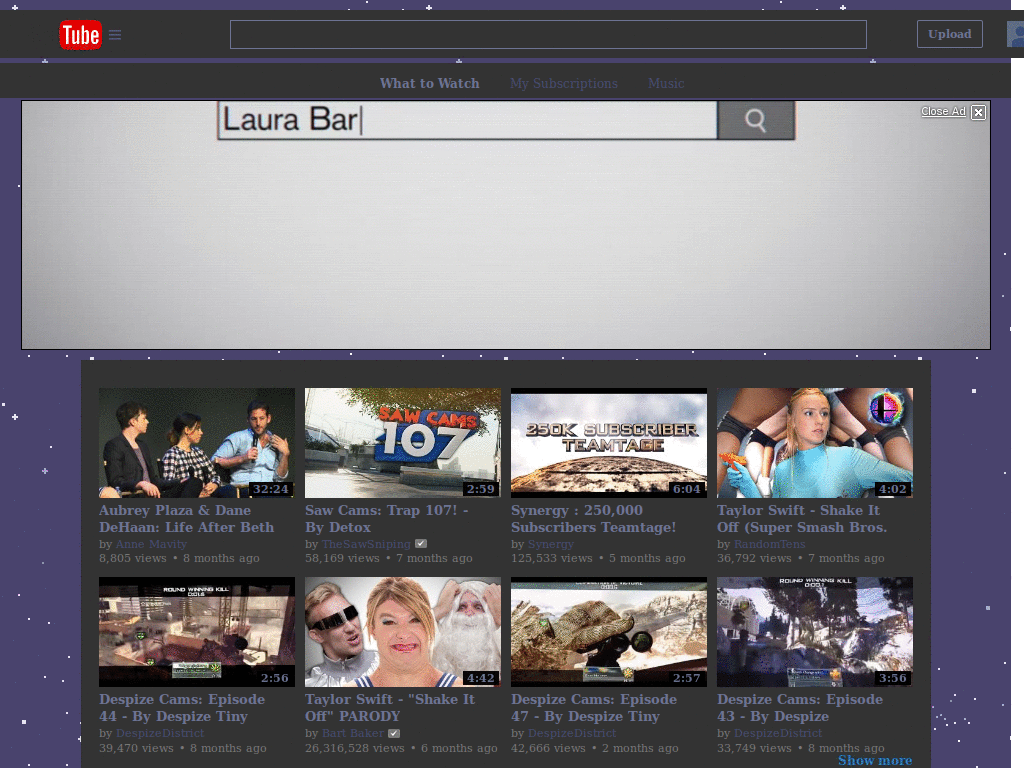Click title Synergy : 250,000 Subscribers Teamtage!
The image size is (1024, 768).
click(594, 519)
